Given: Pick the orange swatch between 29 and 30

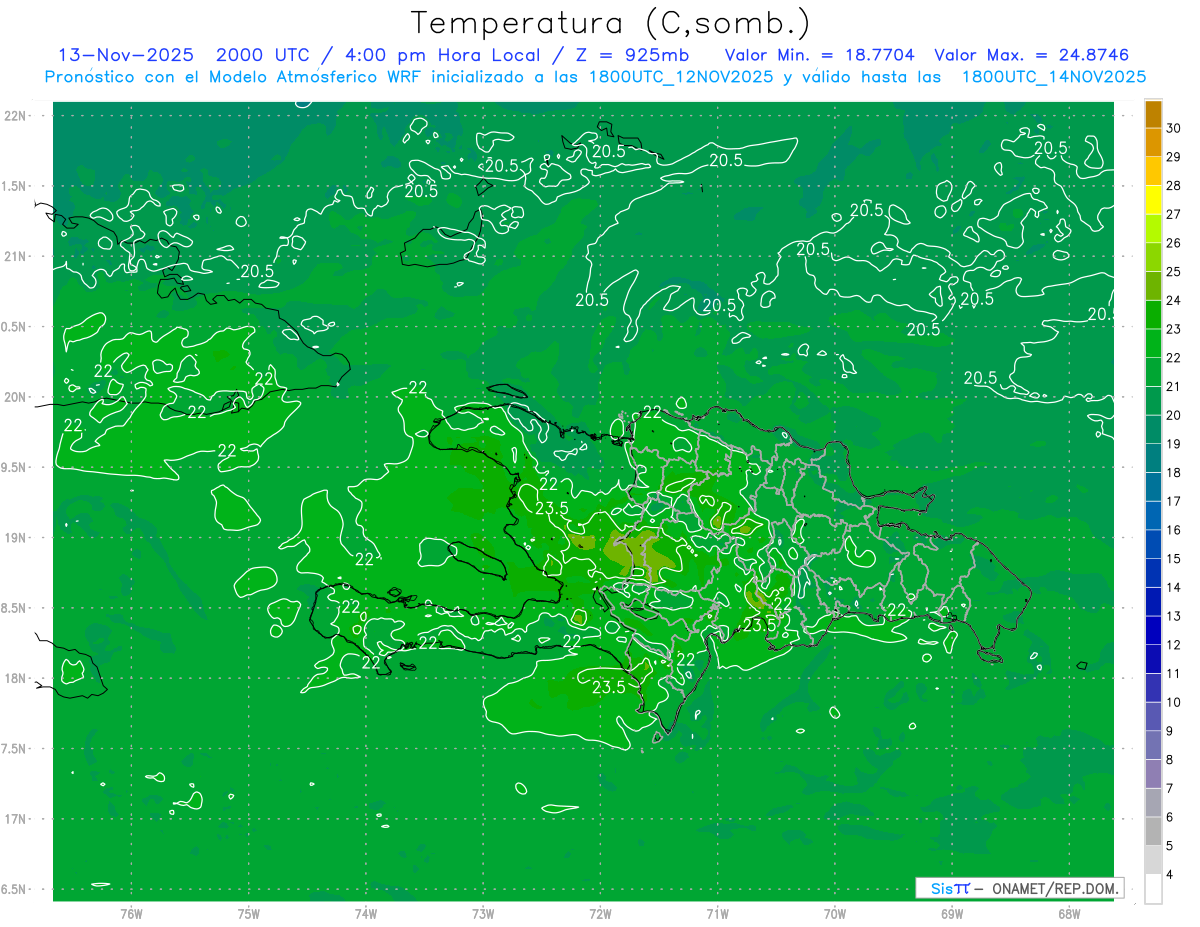Looking at the screenshot, I should (x=1153, y=143).
